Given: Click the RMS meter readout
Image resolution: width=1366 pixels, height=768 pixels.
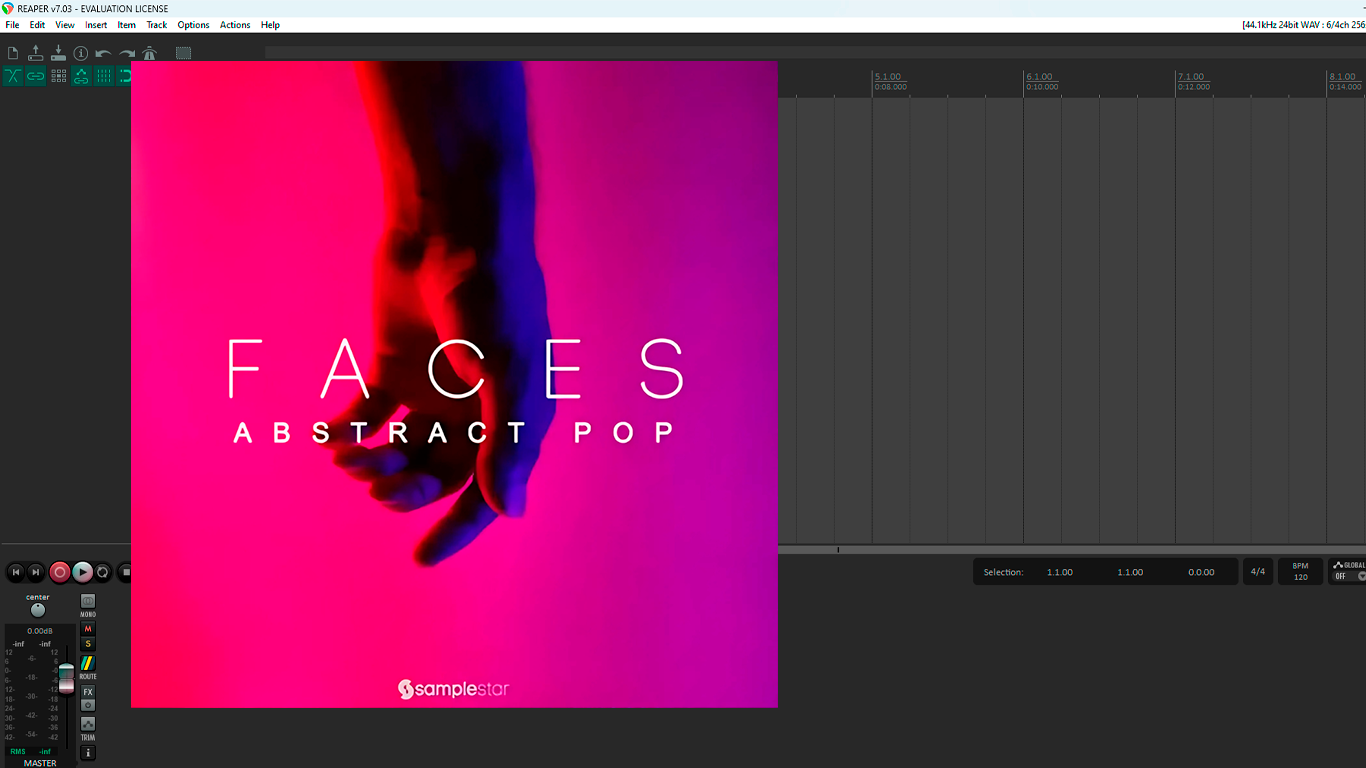Looking at the screenshot, I should [x=31, y=751].
